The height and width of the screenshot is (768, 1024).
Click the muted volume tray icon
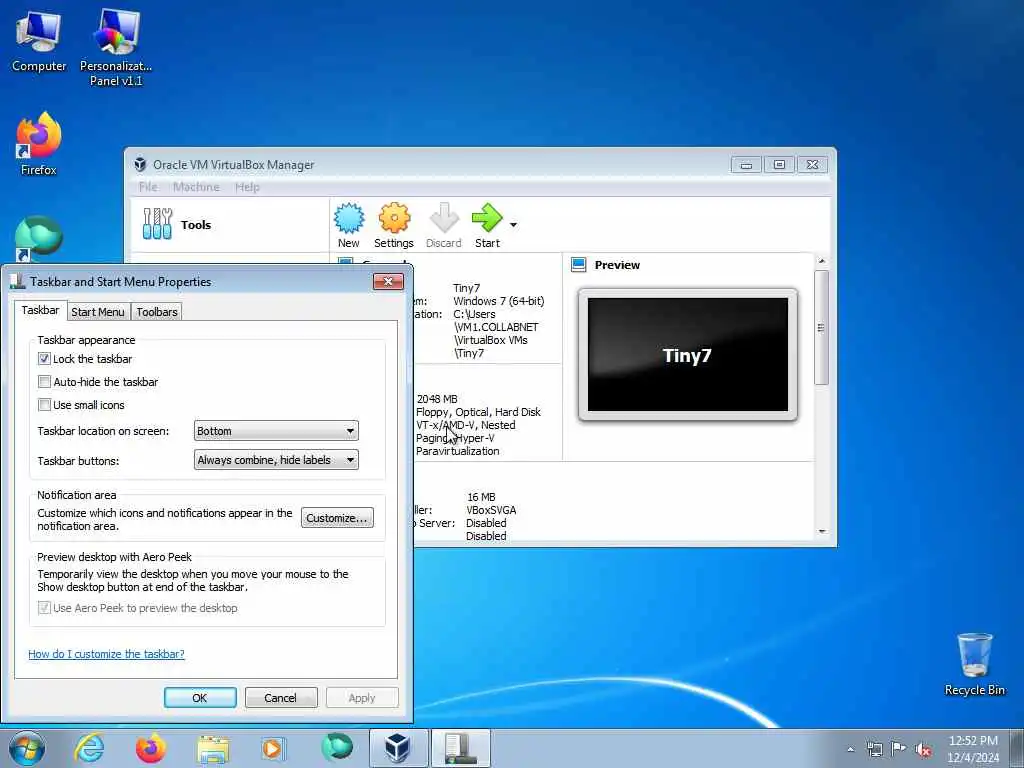(x=923, y=750)
